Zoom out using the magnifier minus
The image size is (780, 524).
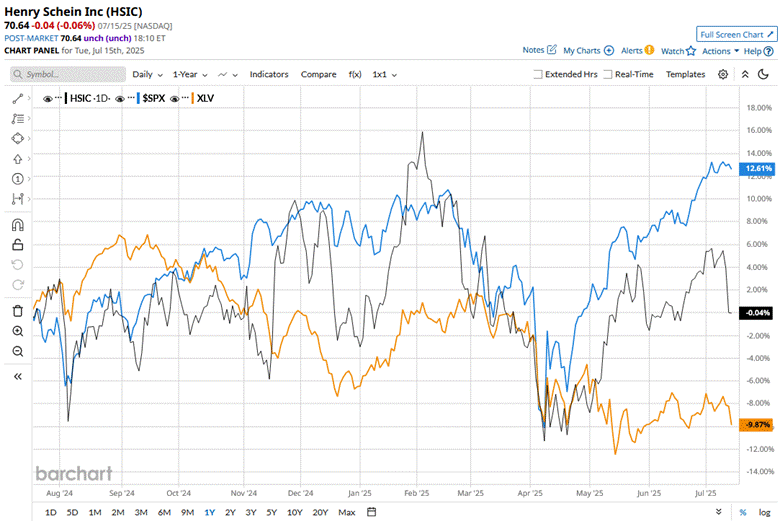[x=17, y=351]
